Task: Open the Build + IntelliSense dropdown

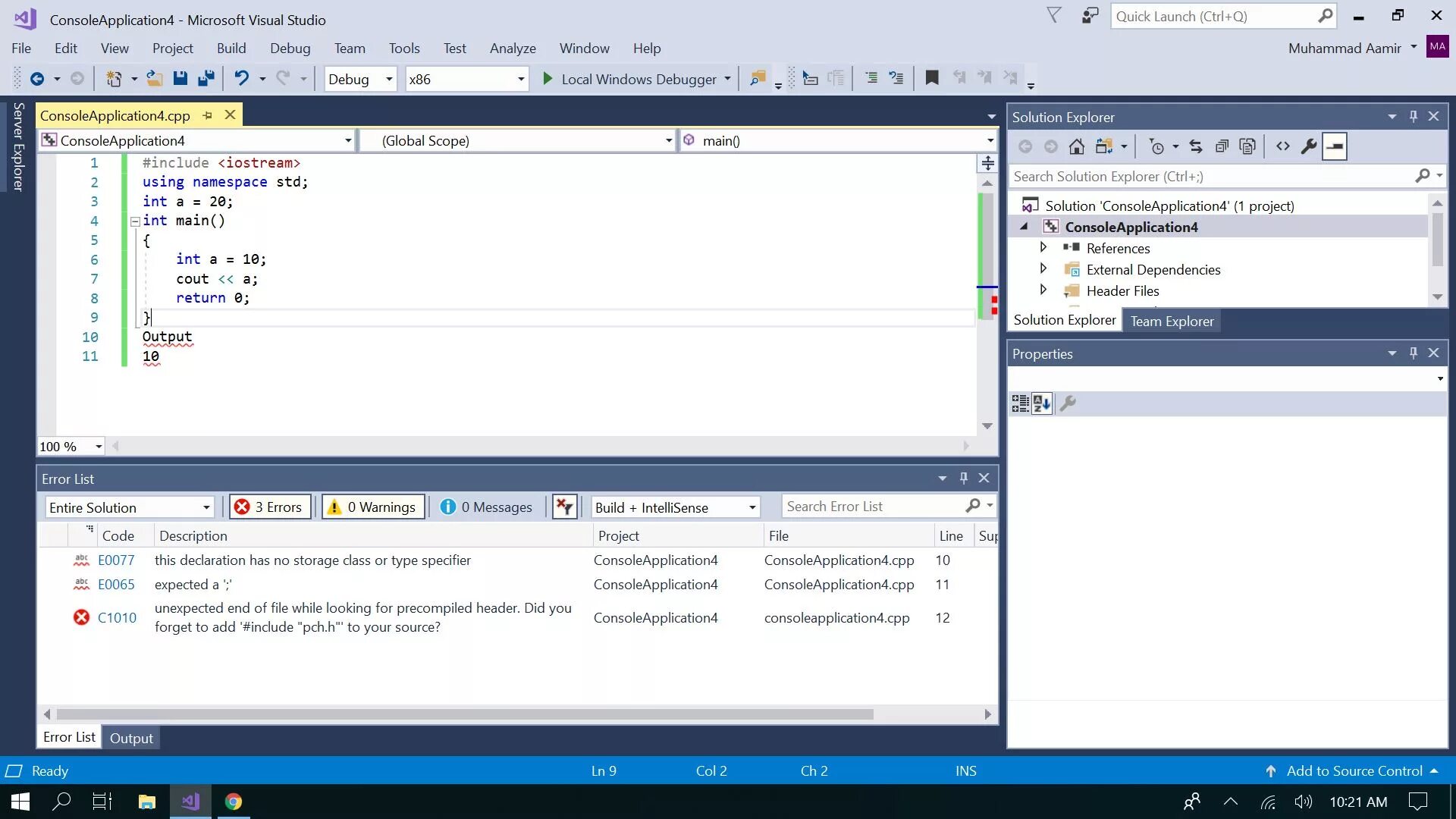Action: [x=675, y=507]
